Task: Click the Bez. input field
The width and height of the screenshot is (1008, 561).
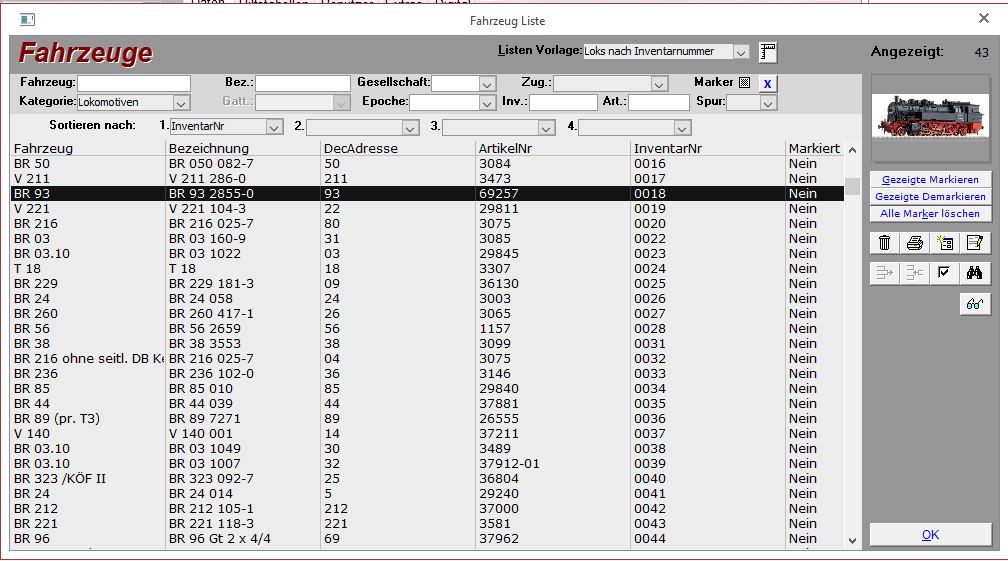Action: coord(303,83)
